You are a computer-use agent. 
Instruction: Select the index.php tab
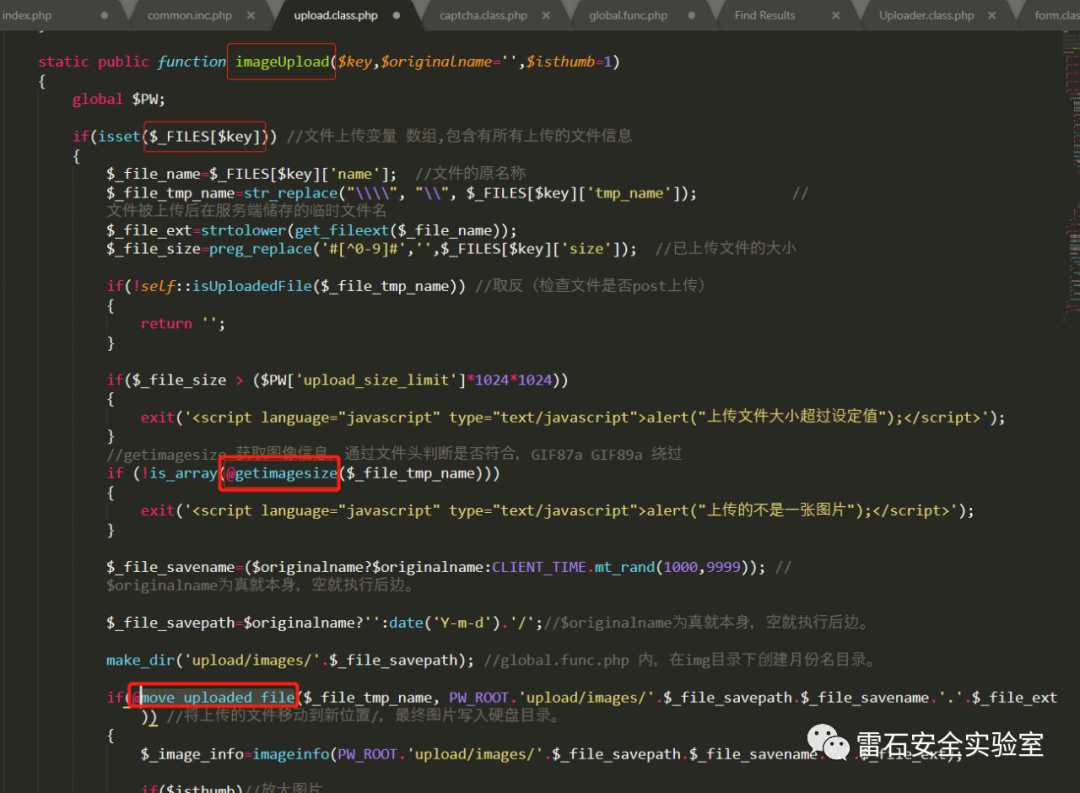[x=26, y=15]
